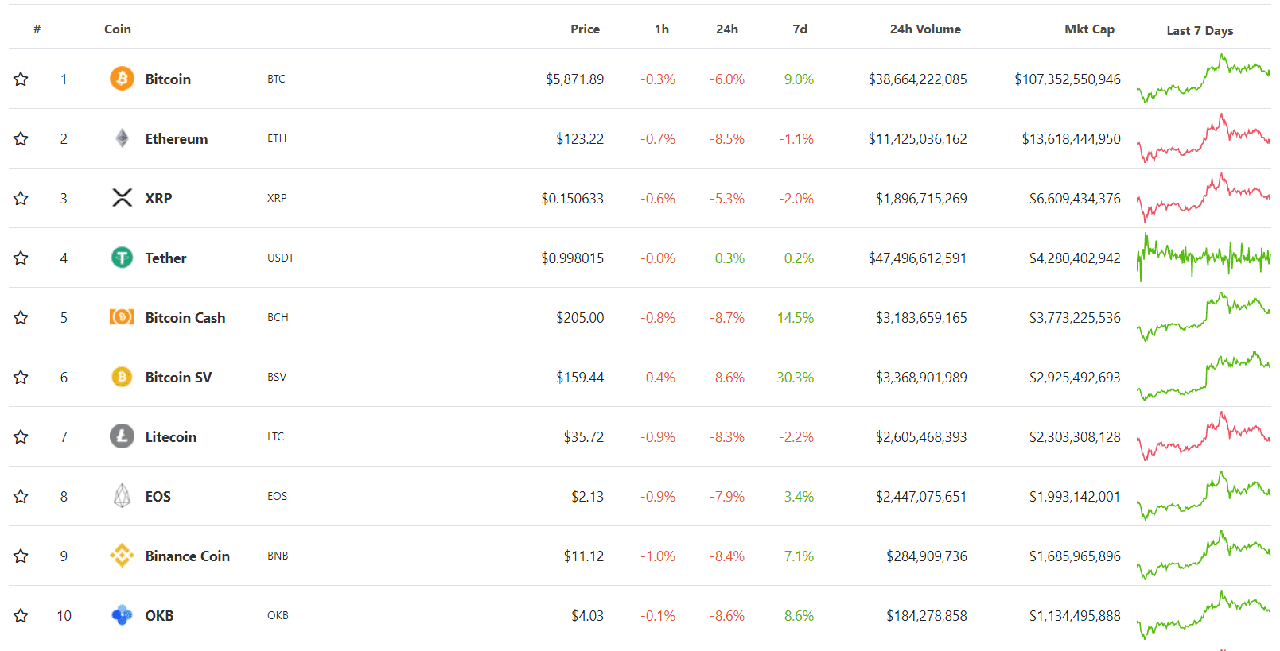Viewport: 1280px width, 651px height.
Task: Open Ethereum's 7-day sparkline chart
Action: [1203, 138]
